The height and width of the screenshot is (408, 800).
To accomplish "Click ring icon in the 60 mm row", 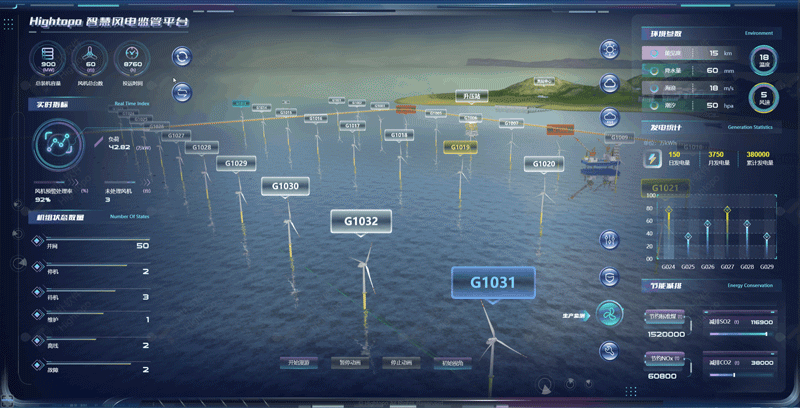I will pyautogui.click(x=654, y=70).
